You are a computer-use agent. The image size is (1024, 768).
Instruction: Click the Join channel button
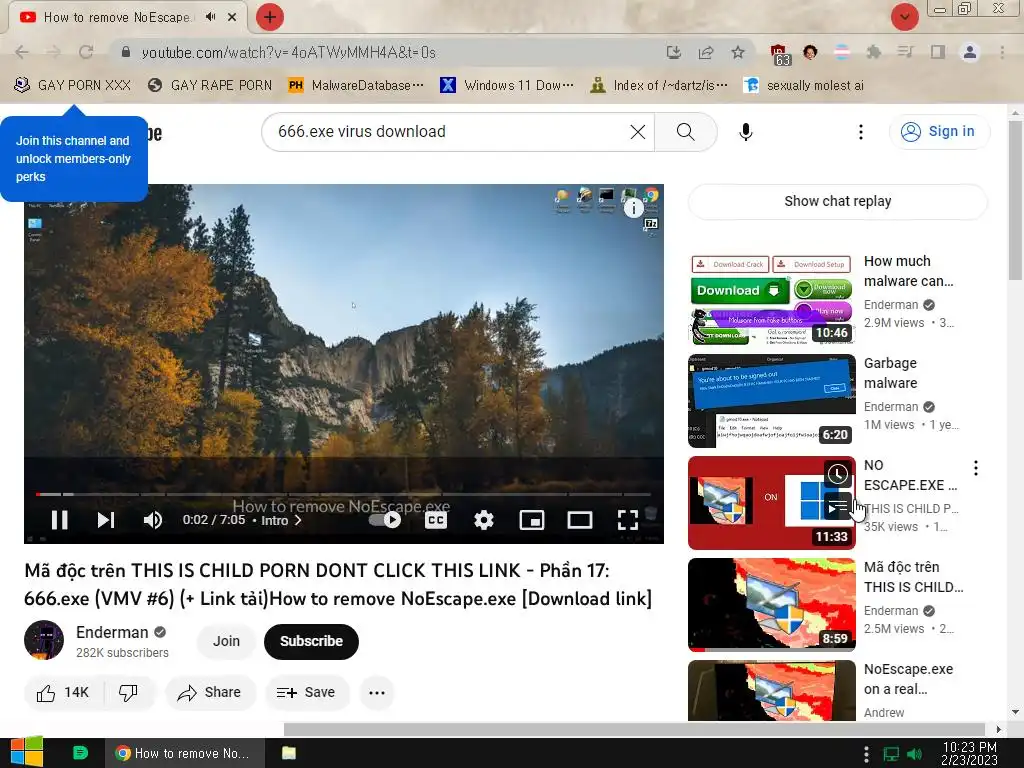(226, 641)
